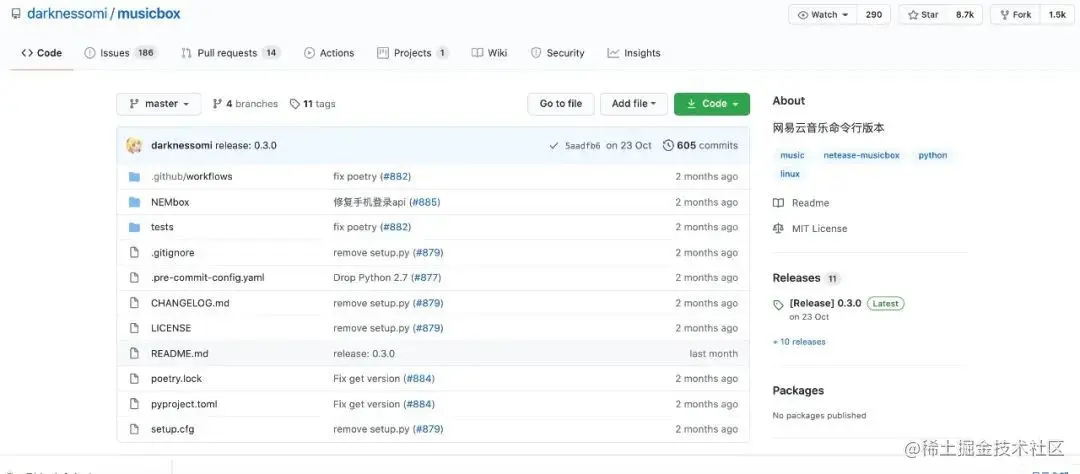
Task: Click the file icon for setup.cfg
Action: pyautogui.click(x=134, y=429)
